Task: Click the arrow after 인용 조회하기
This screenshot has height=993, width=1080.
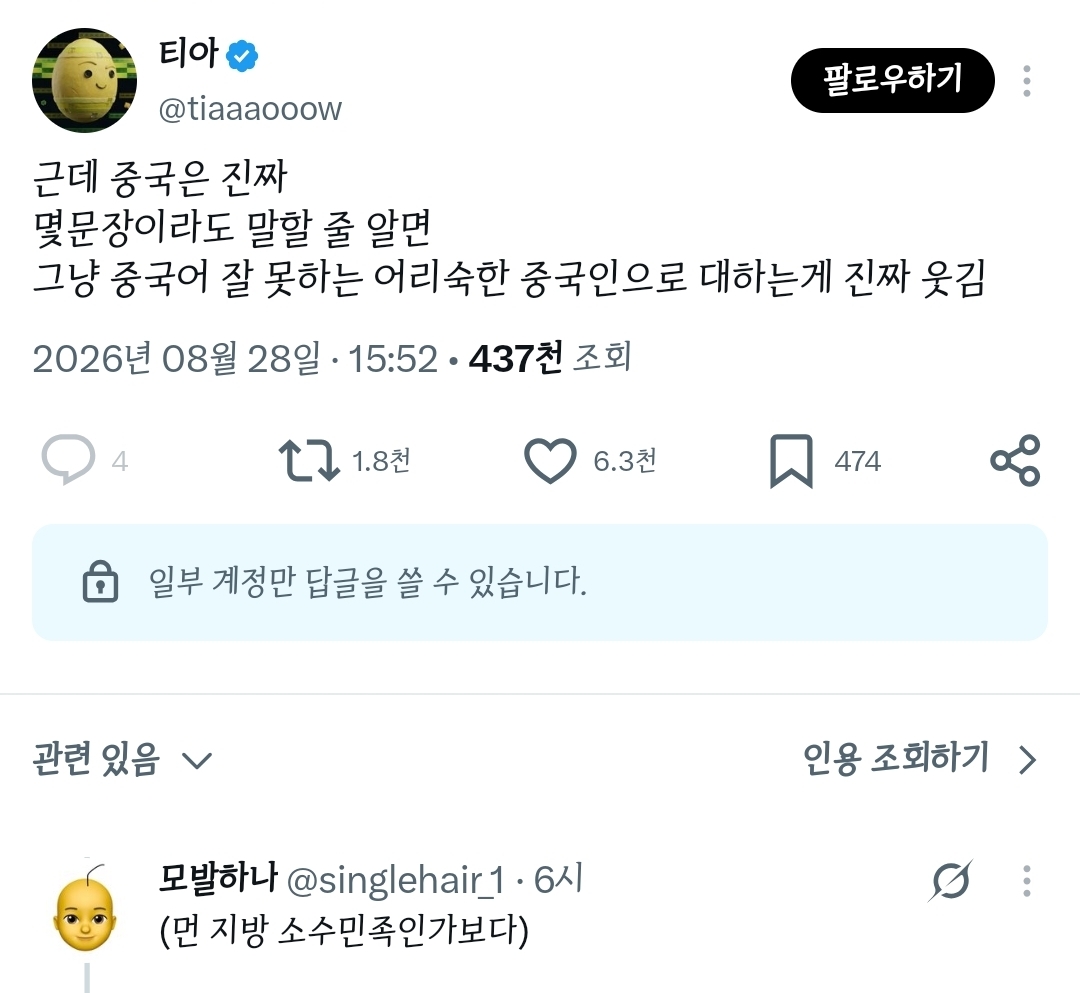Action: point(1028,760)
